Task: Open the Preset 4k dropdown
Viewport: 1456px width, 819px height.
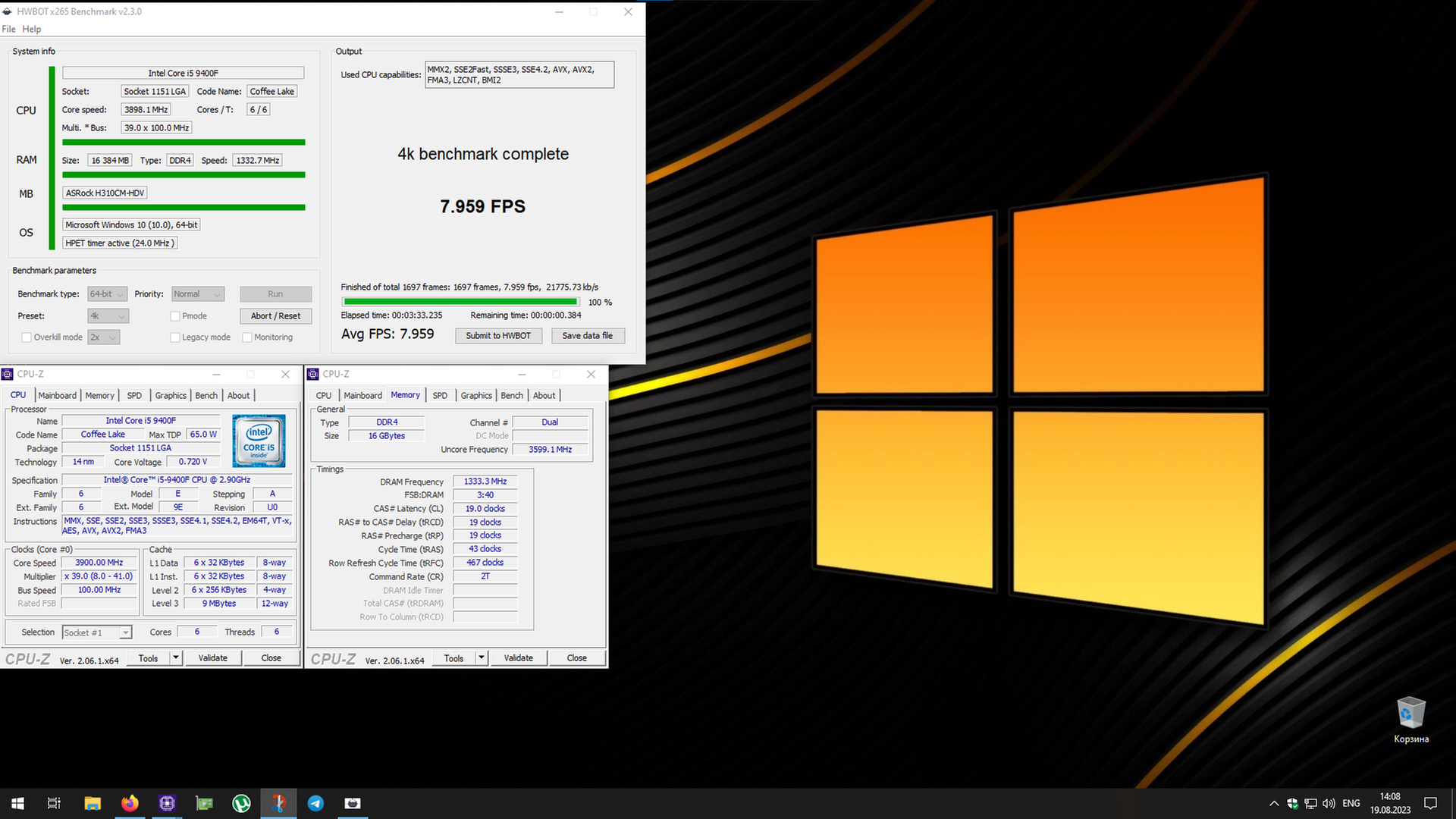Action: pos(108,316)
